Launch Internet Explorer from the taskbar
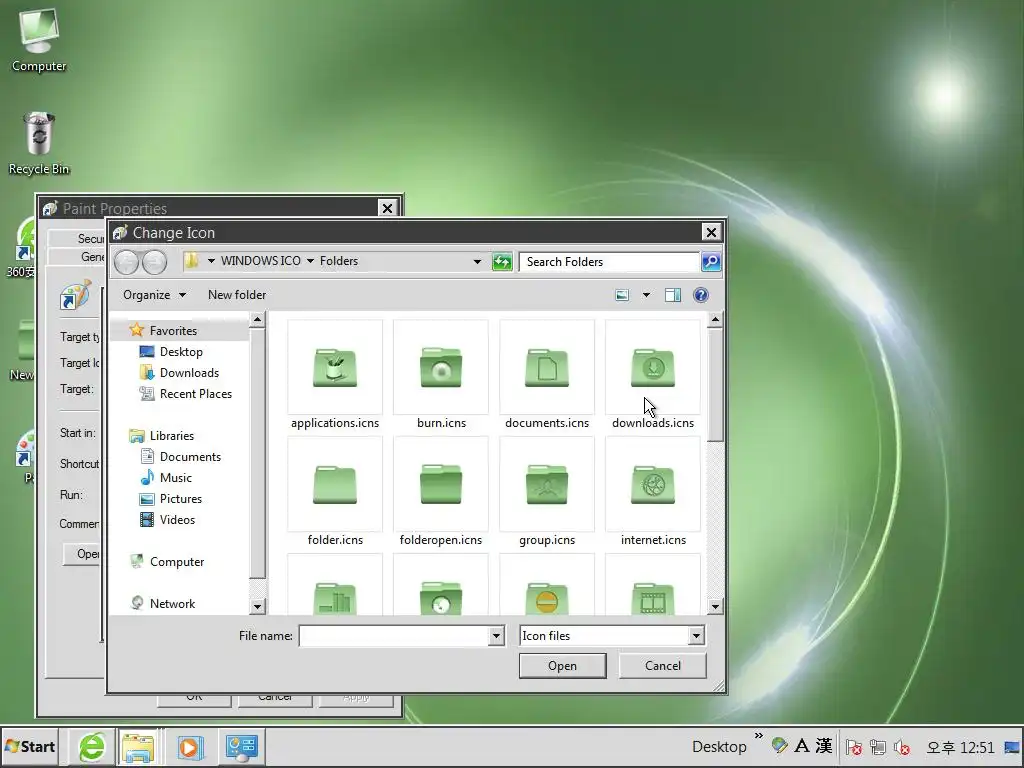The height and width of the screenshot is (768, 1024). click(92, 746)
